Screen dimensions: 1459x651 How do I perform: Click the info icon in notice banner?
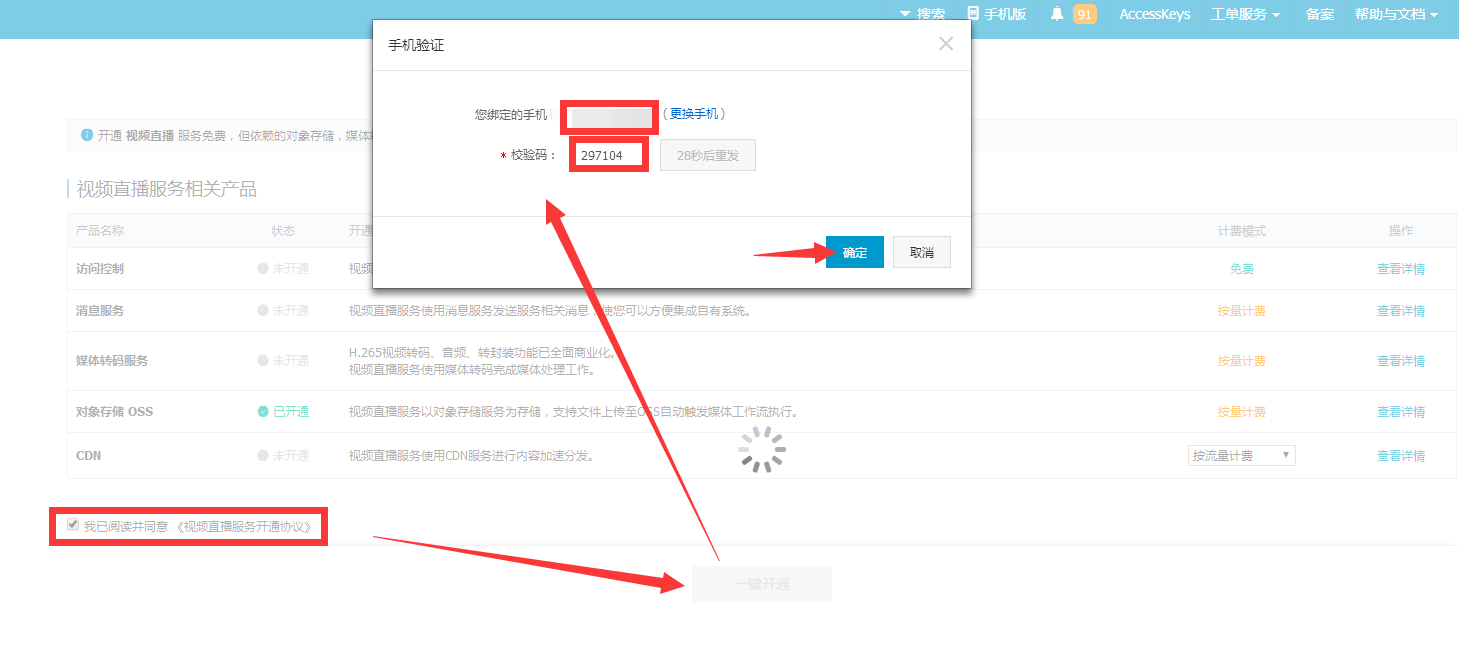pyautogui.click(x=87, y=135)
